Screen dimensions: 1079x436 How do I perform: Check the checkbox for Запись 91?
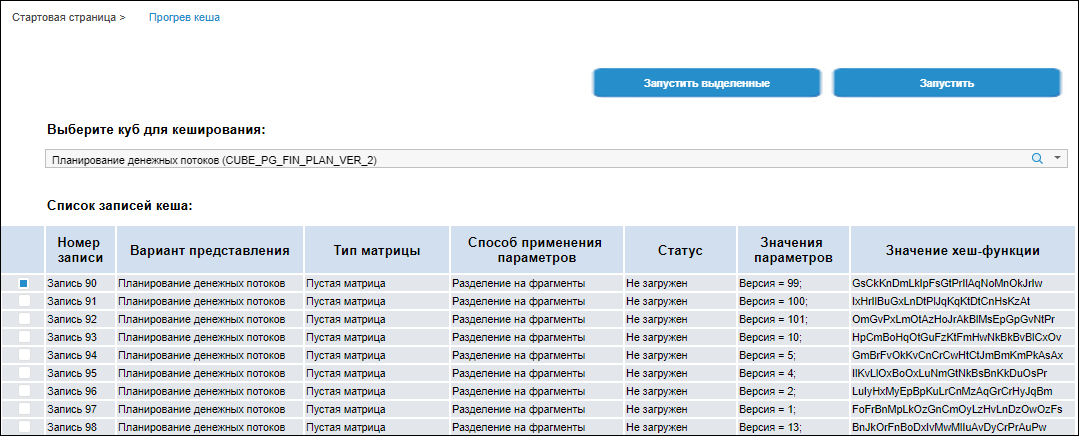(23, 301)
